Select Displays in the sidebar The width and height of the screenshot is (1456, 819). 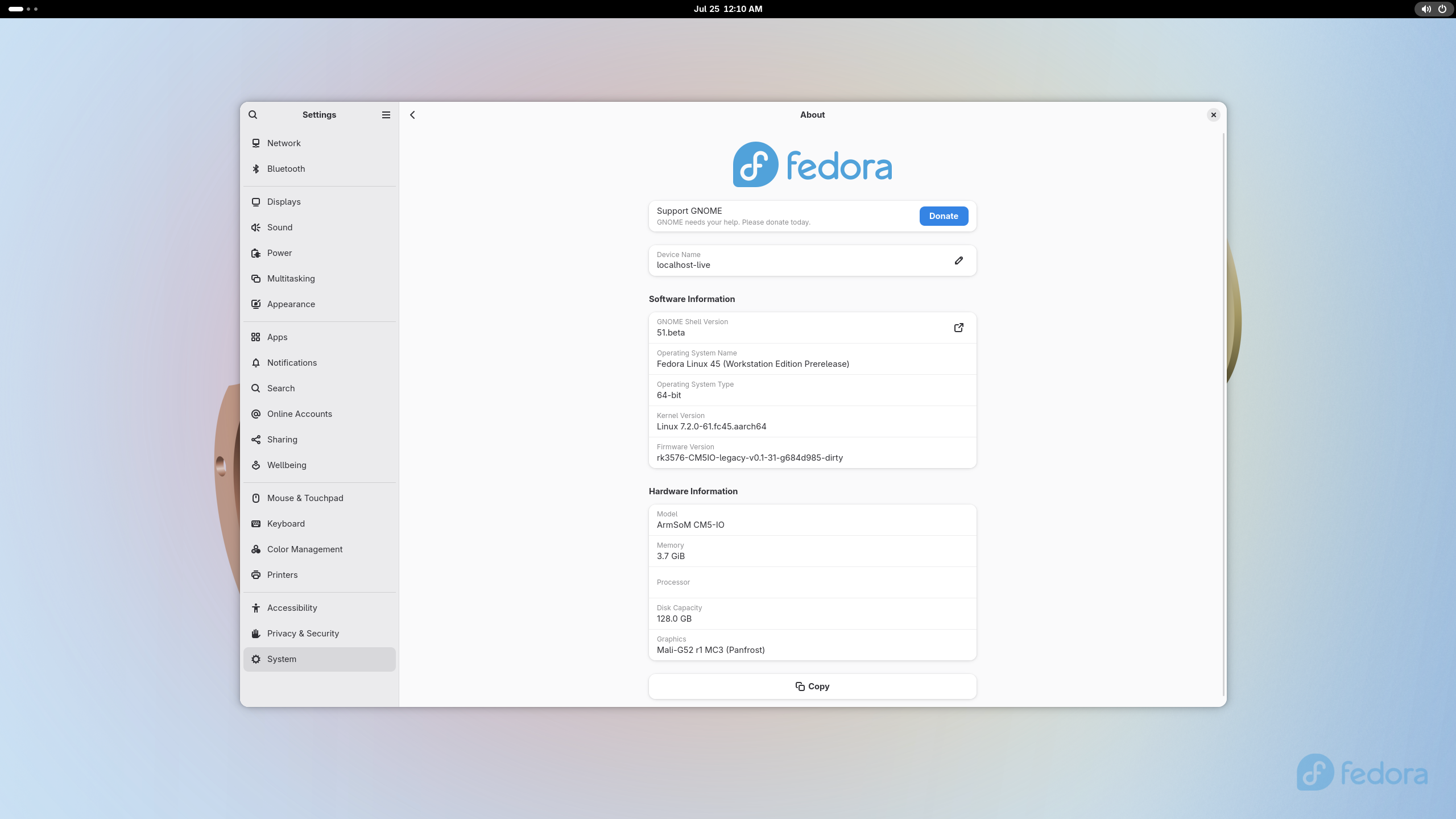[x=320, y=202]
